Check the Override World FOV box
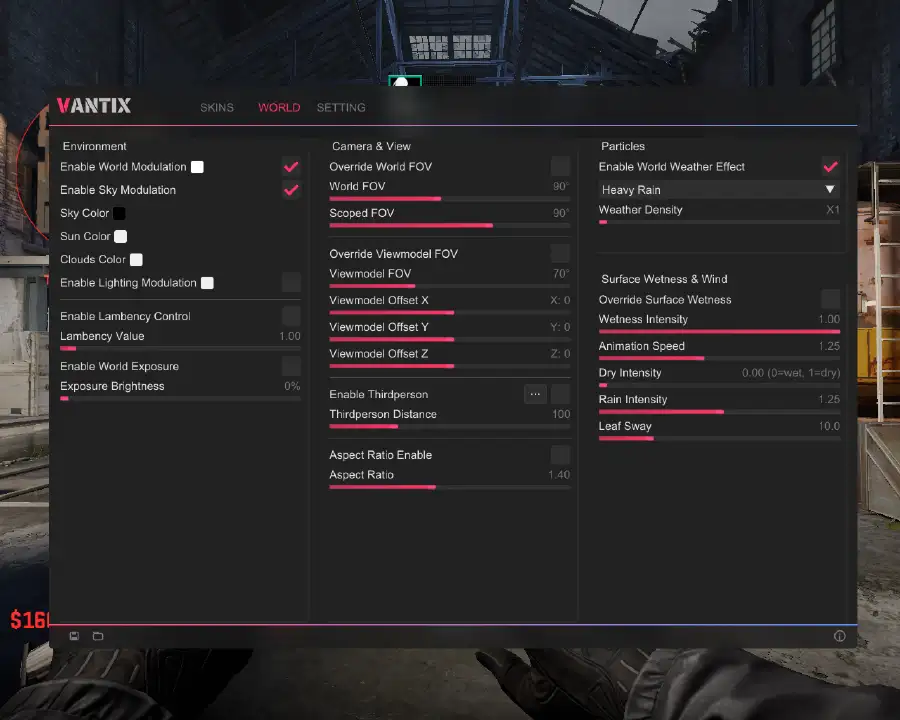900x720 pixels. (560, 167)
